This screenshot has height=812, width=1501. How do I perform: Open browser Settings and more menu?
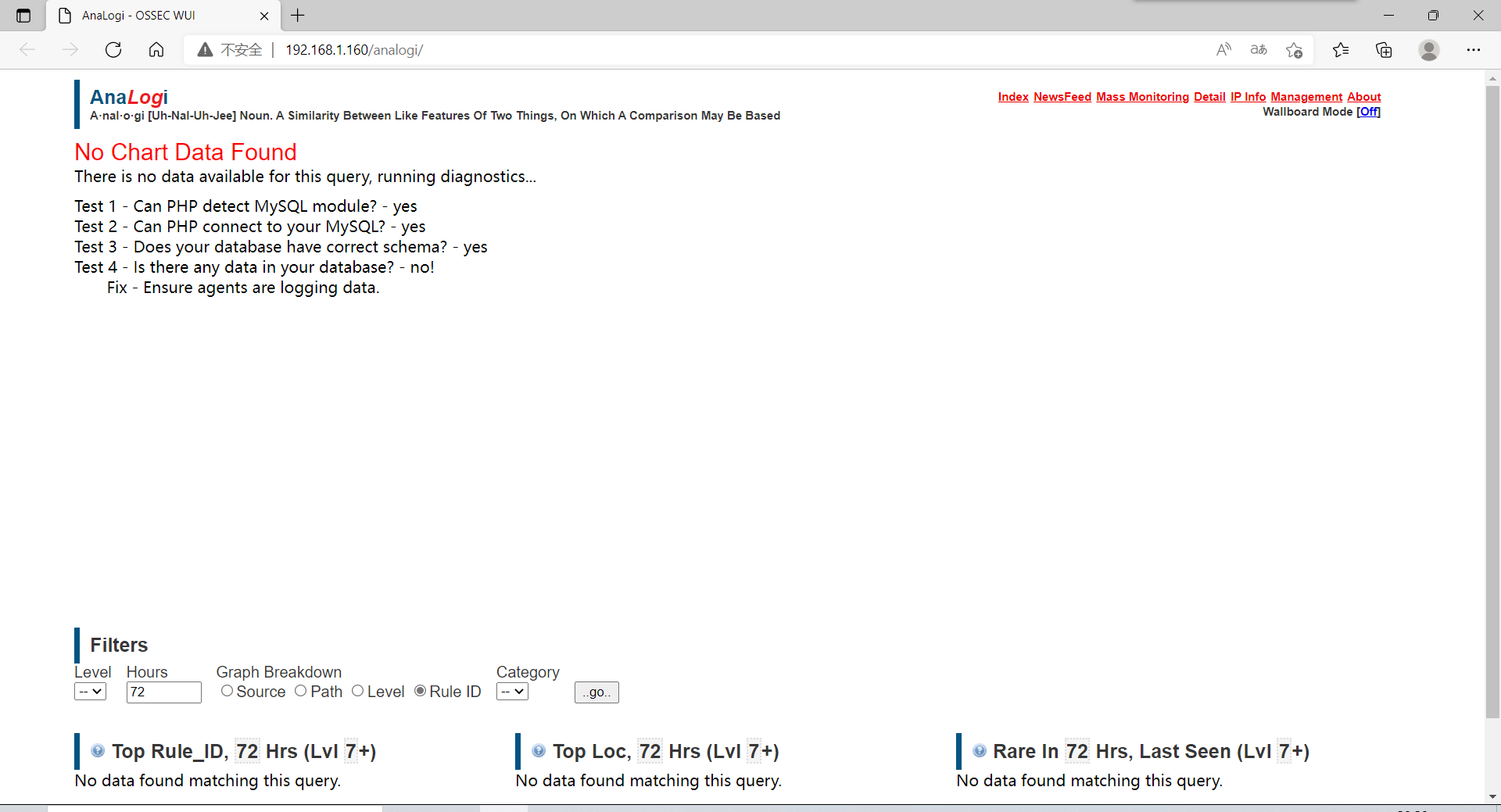tap(1474, 50)
